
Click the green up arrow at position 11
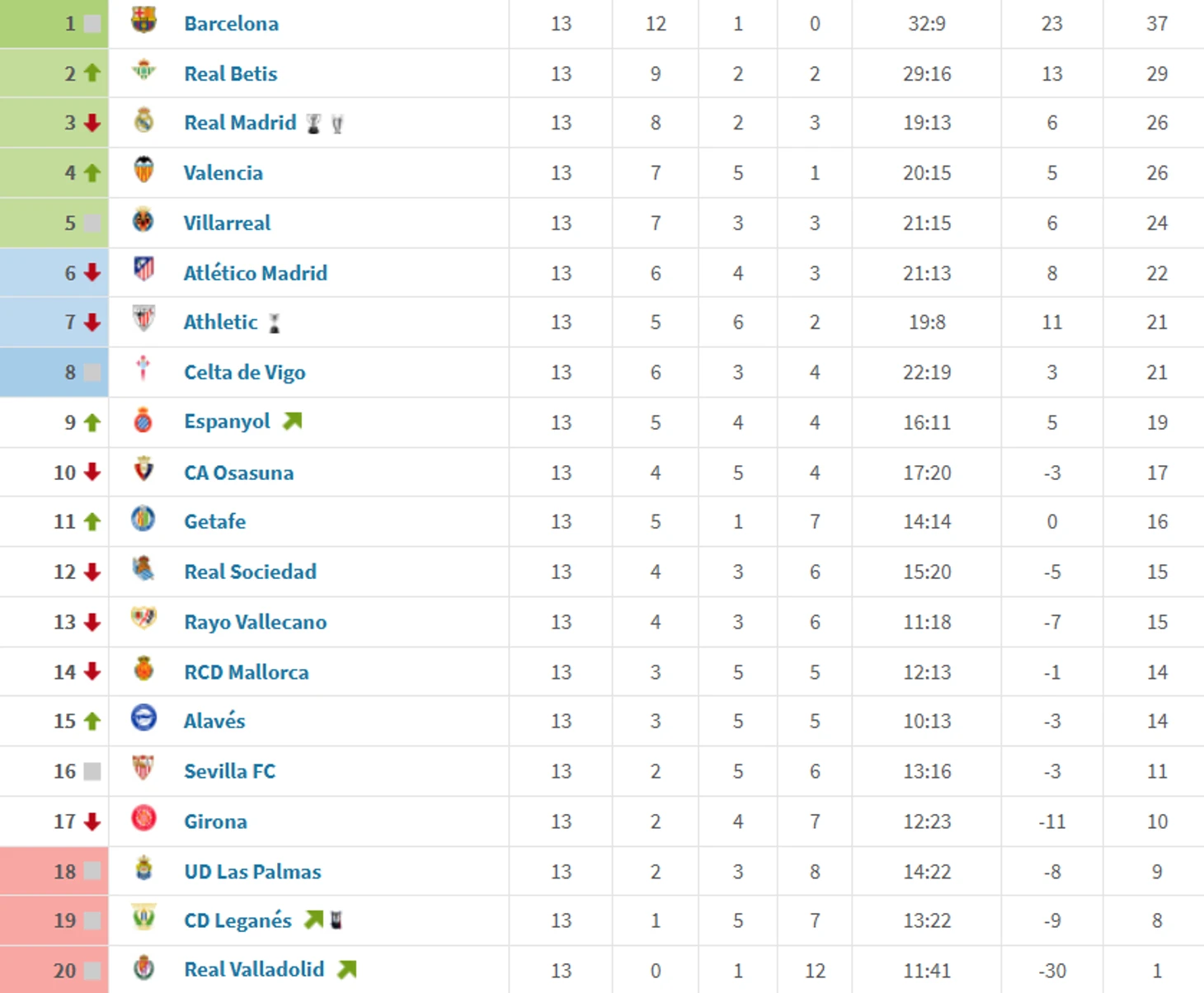tap(92, 522)
